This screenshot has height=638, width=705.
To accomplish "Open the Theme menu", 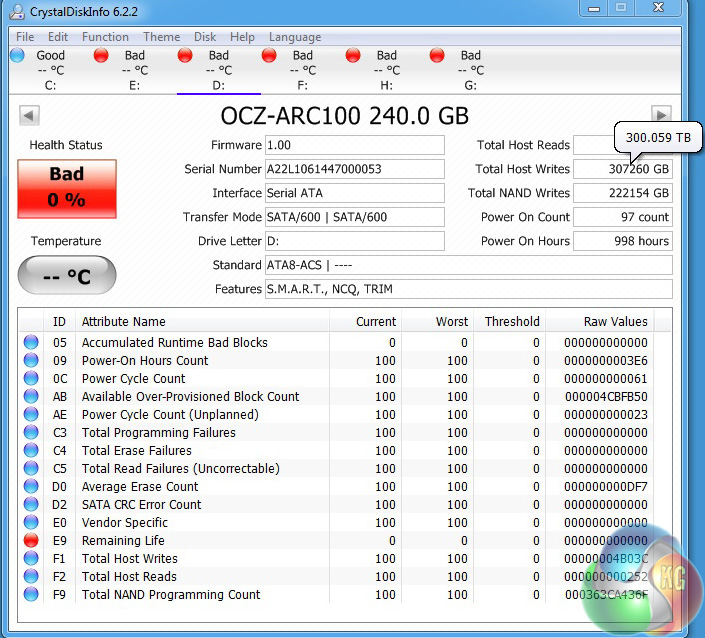I will 161,37.
